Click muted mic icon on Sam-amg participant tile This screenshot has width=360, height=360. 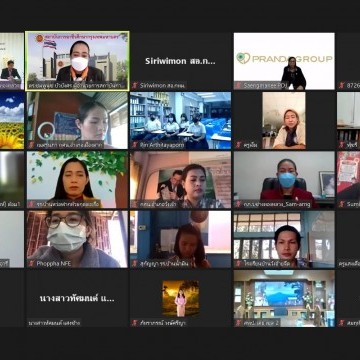(238, 204)
